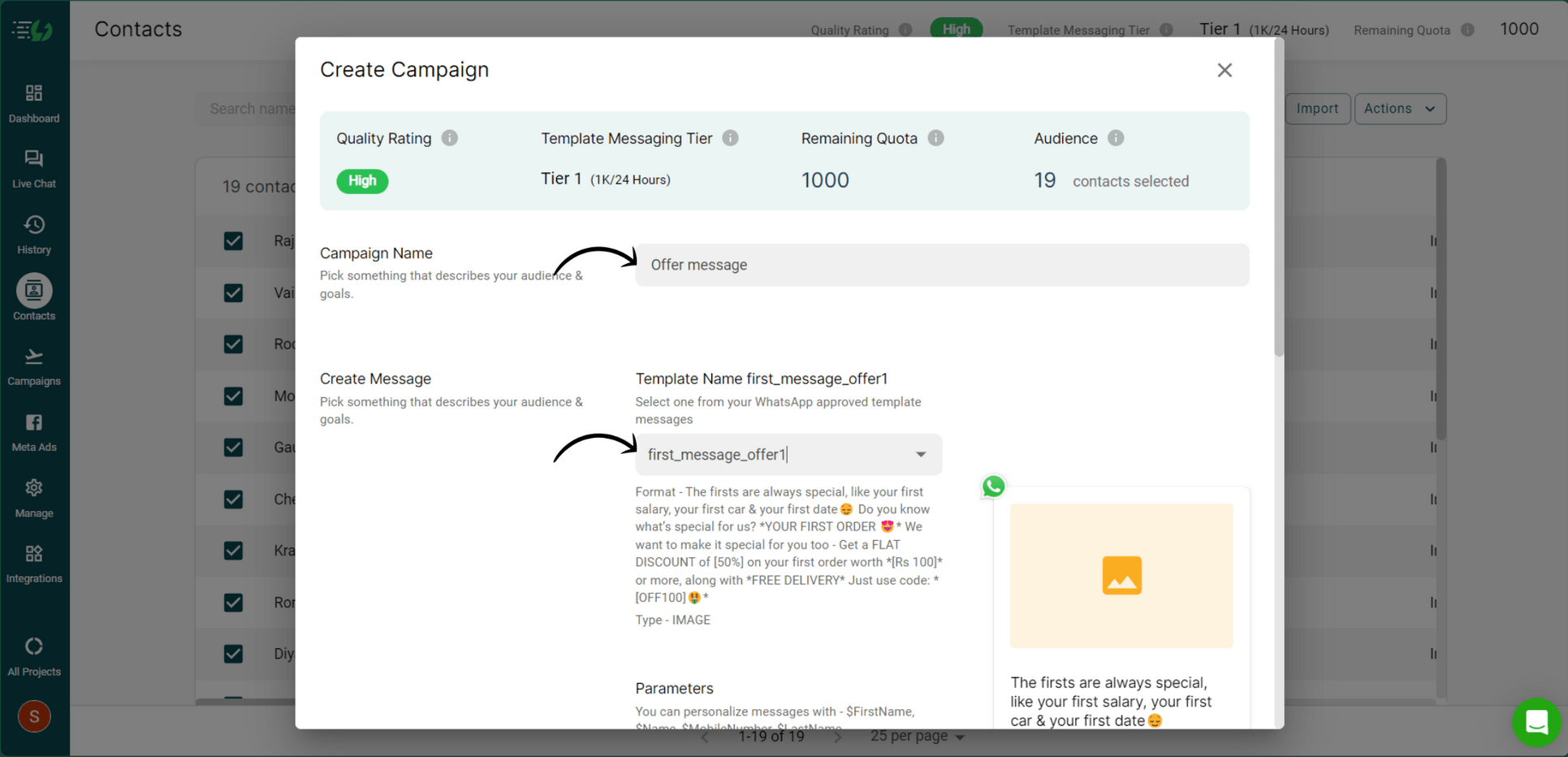The height and width of the screenshot is (757, 1568).
Task: Open the green chat support widget
Action: coord(1536,721)
